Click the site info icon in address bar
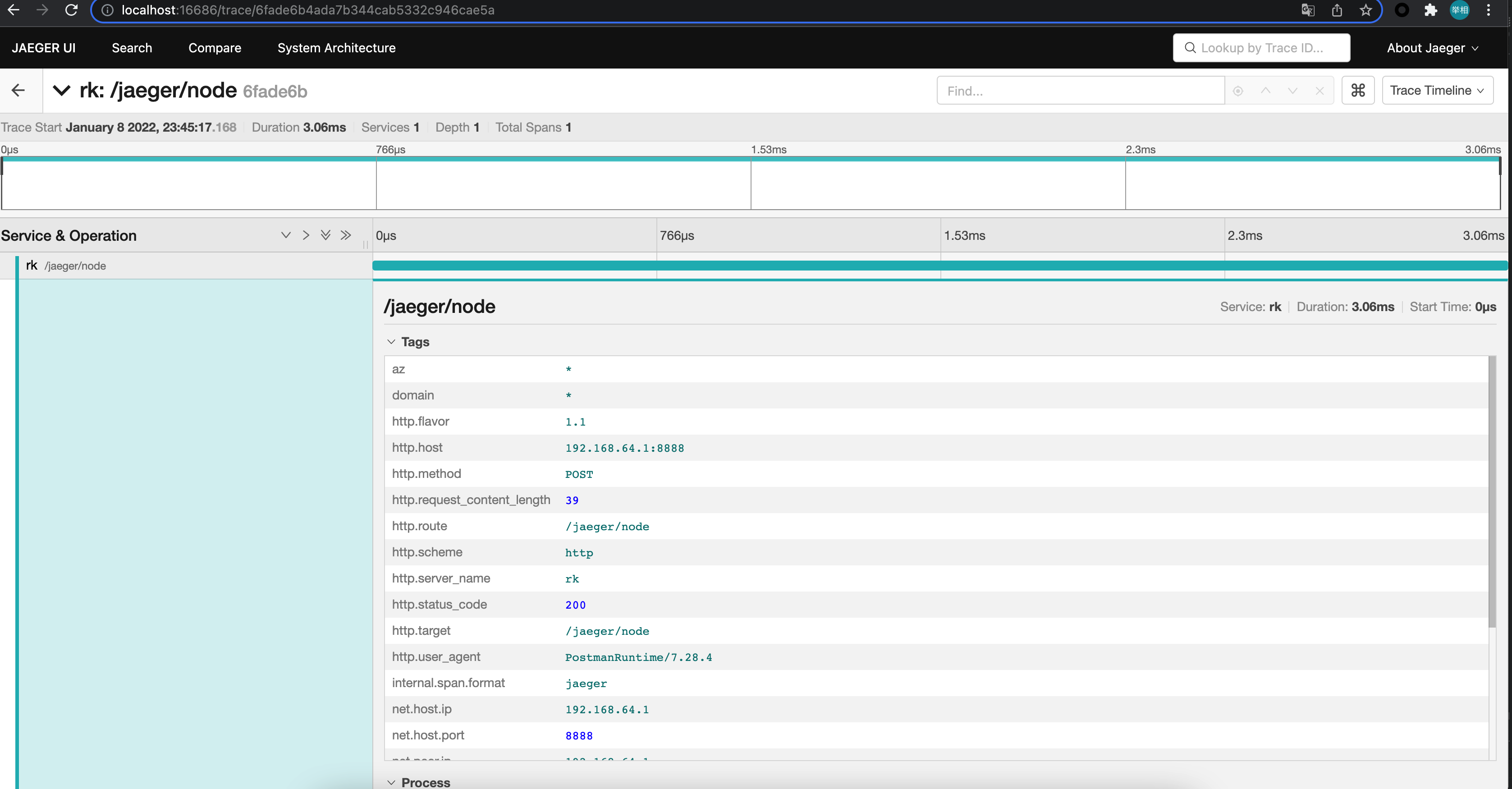This screenshot has width=1512, height=789. pyautogui.click(x=107, y=10)
